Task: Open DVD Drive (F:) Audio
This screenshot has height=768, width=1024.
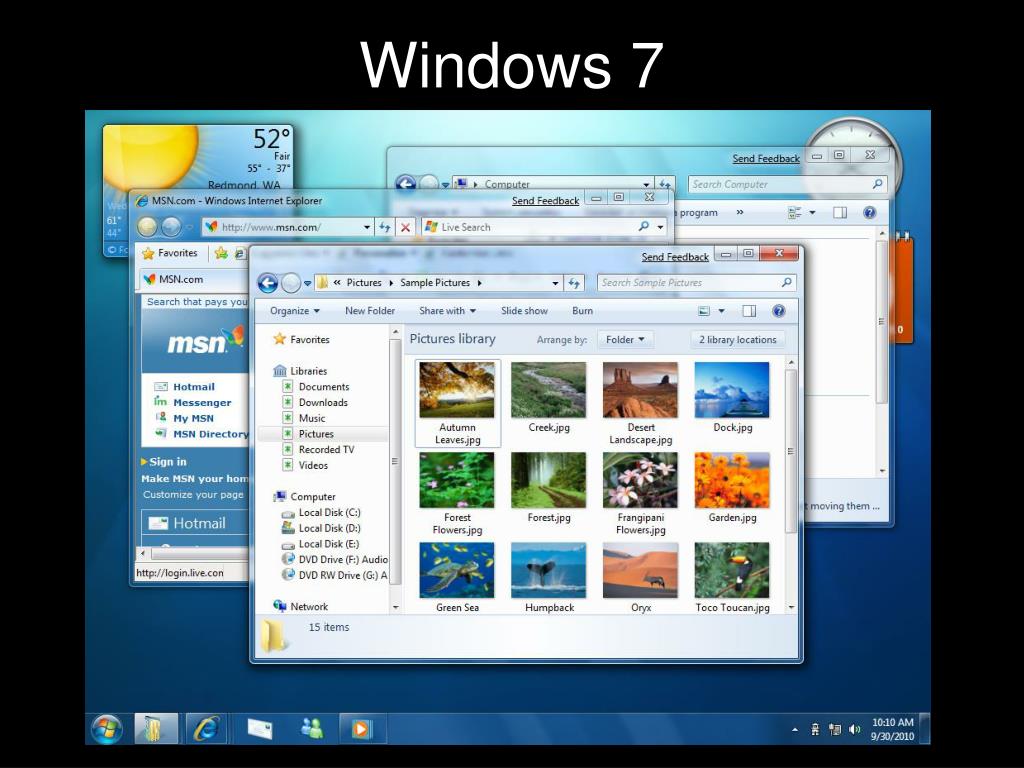Action: tap(343, 560)
